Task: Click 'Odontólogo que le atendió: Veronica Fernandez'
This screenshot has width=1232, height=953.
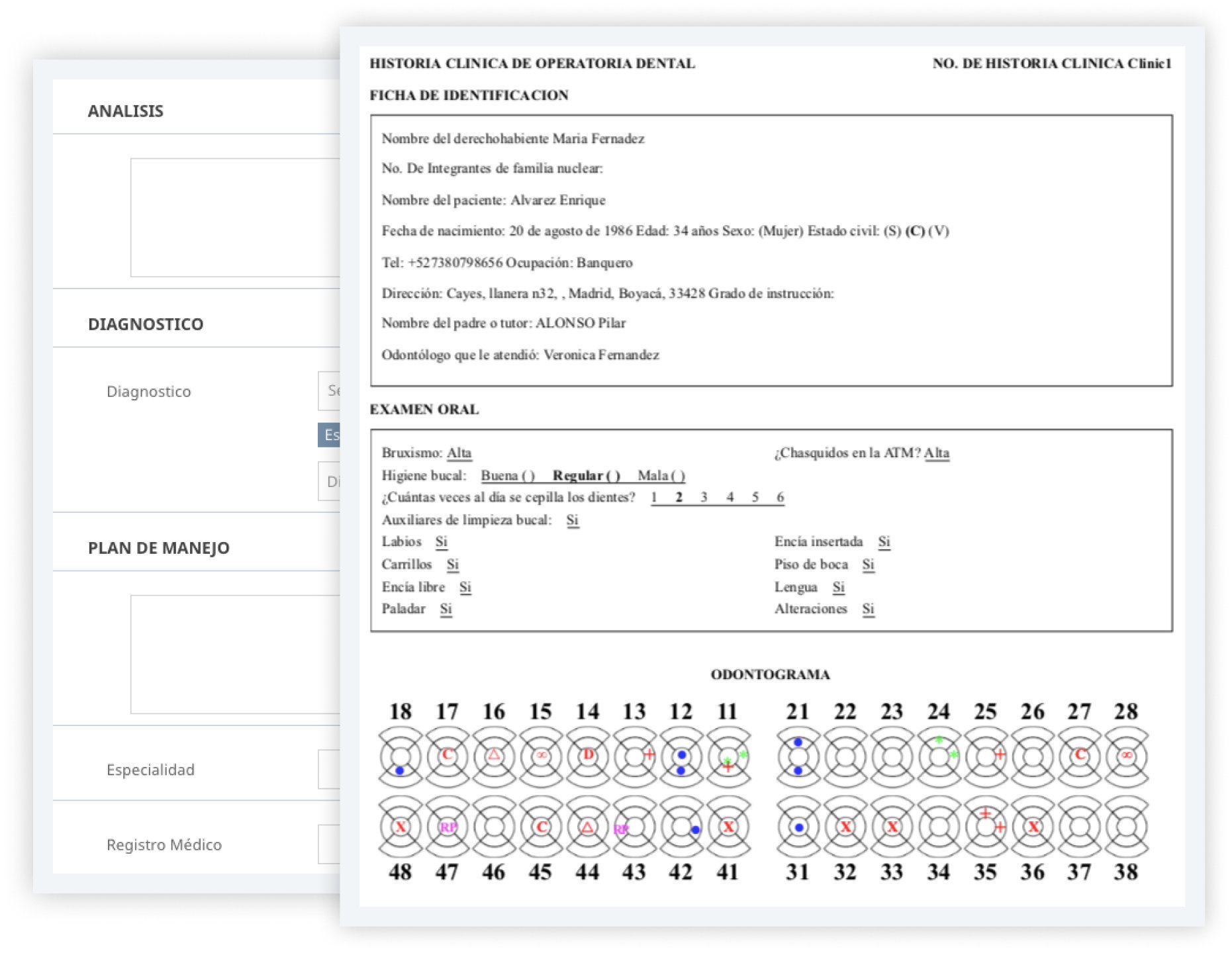Action: point(520,355)
